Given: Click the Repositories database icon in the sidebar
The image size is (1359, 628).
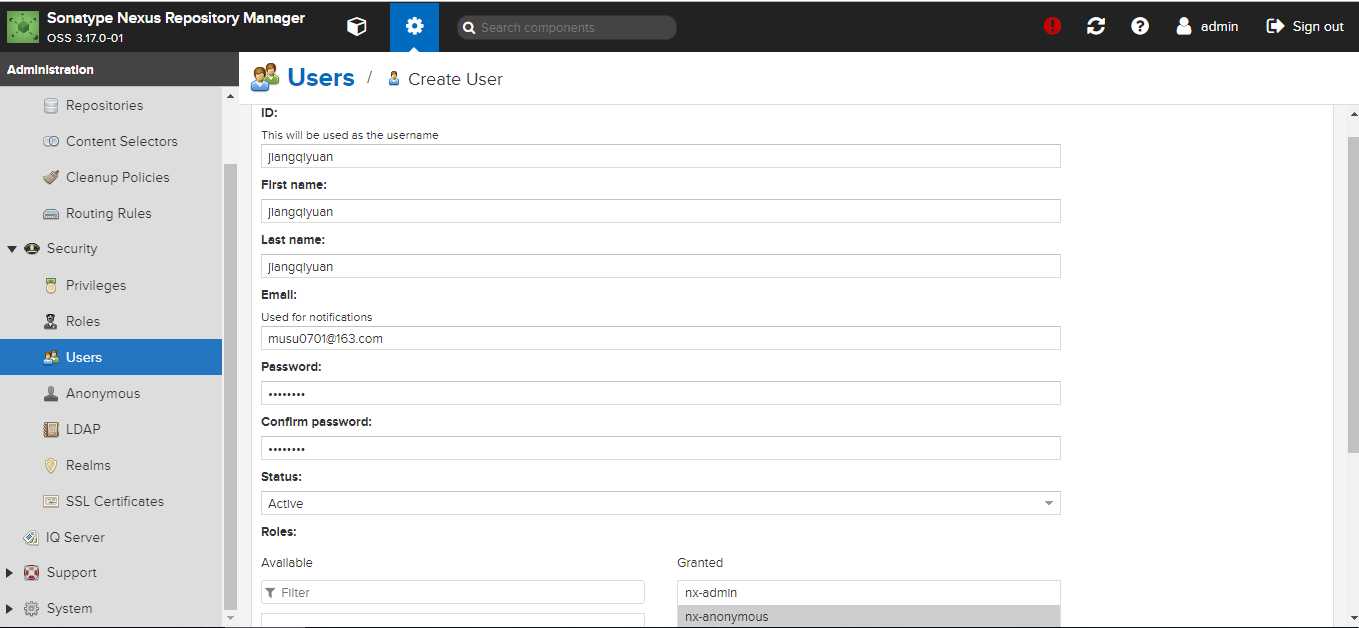Looking at the screenshot, I should coord(51,106).
